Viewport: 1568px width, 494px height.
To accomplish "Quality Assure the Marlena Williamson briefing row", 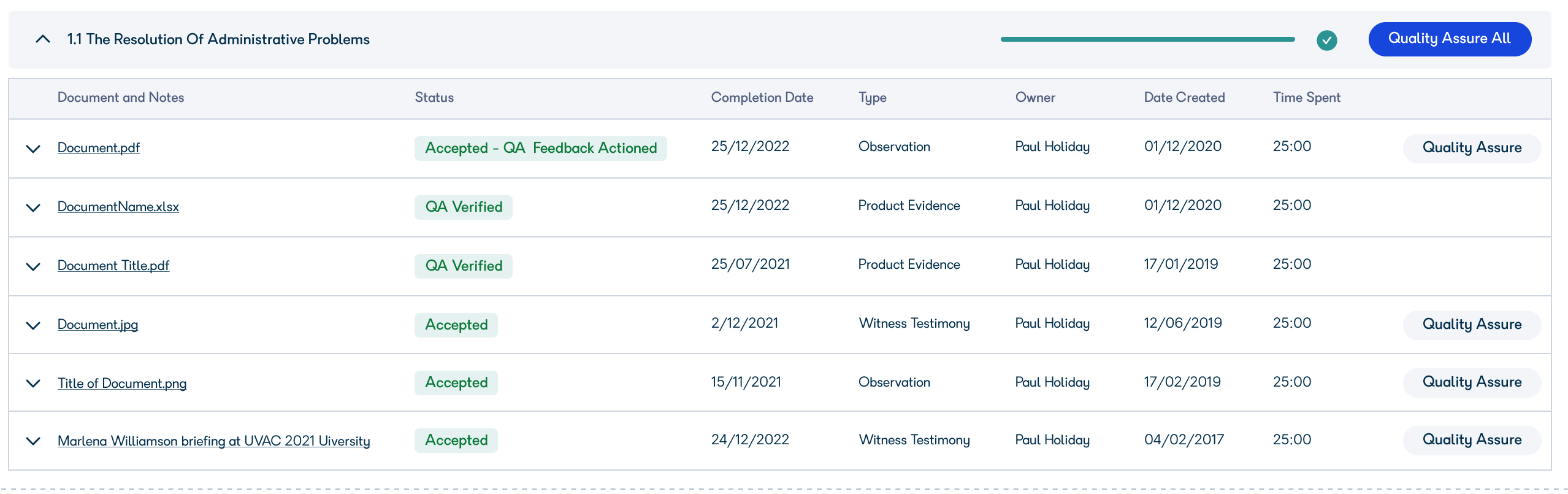I will [1472, 440].
